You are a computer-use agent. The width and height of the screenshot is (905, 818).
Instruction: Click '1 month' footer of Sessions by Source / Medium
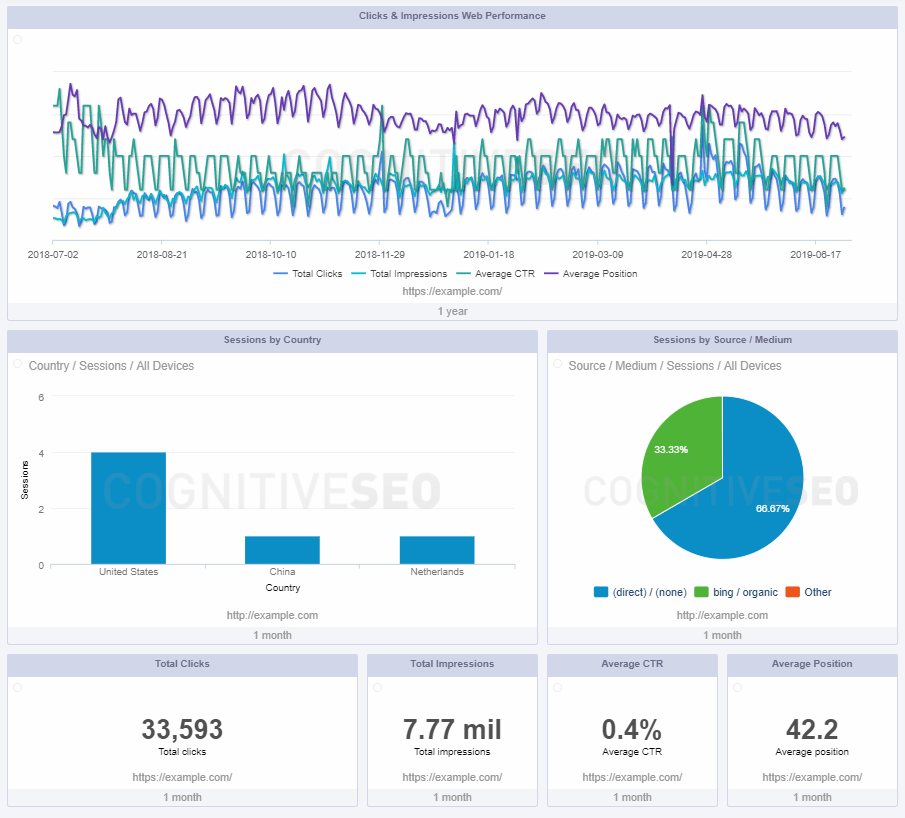722,635
